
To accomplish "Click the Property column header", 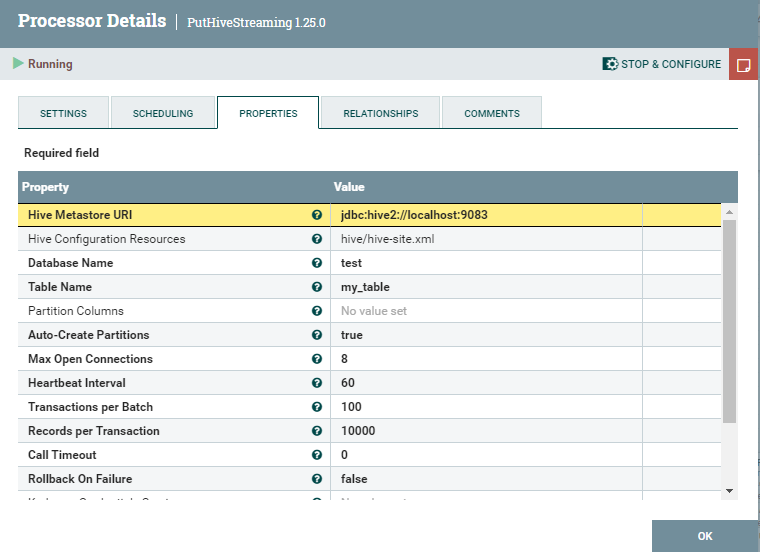I will pyautogui.click(x=45, y=187).
